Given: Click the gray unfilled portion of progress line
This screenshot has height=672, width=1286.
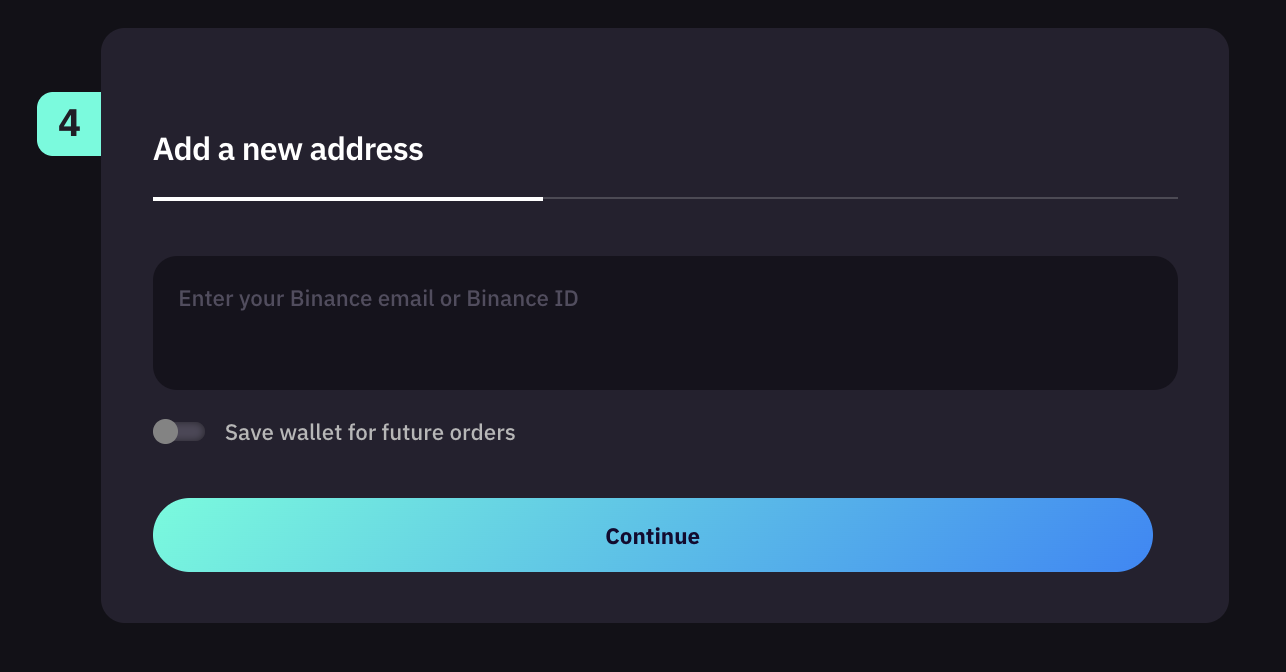Looking at the screenshot, I should (860, 199).
